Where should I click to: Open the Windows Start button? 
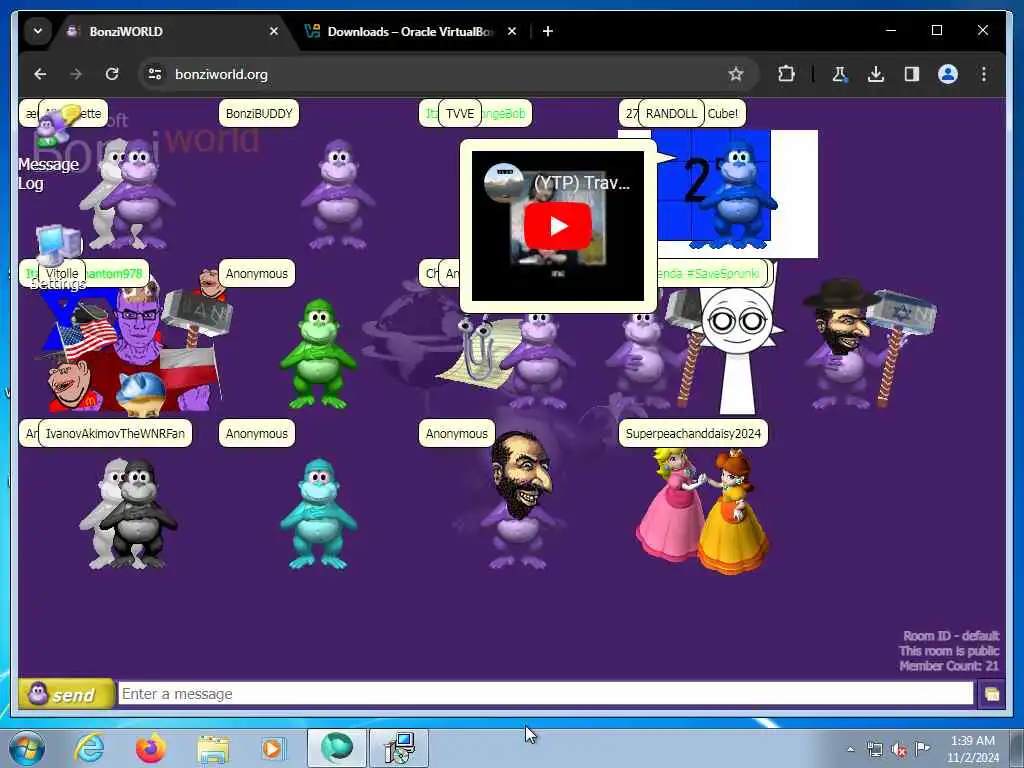coord(26,748)
